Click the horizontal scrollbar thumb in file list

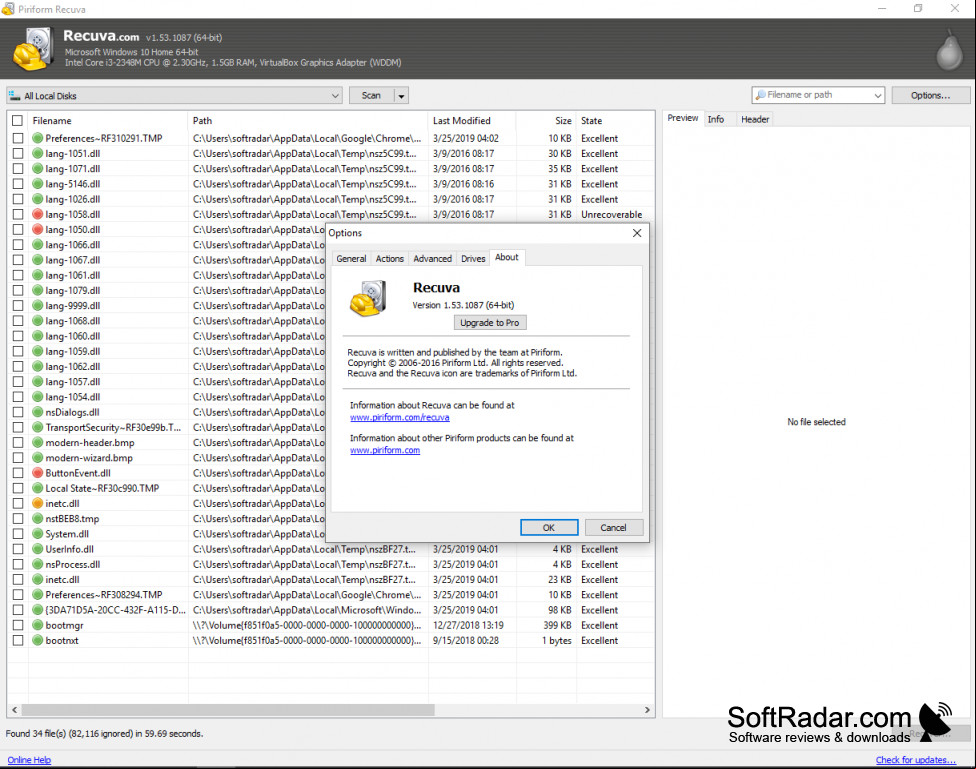228,710
